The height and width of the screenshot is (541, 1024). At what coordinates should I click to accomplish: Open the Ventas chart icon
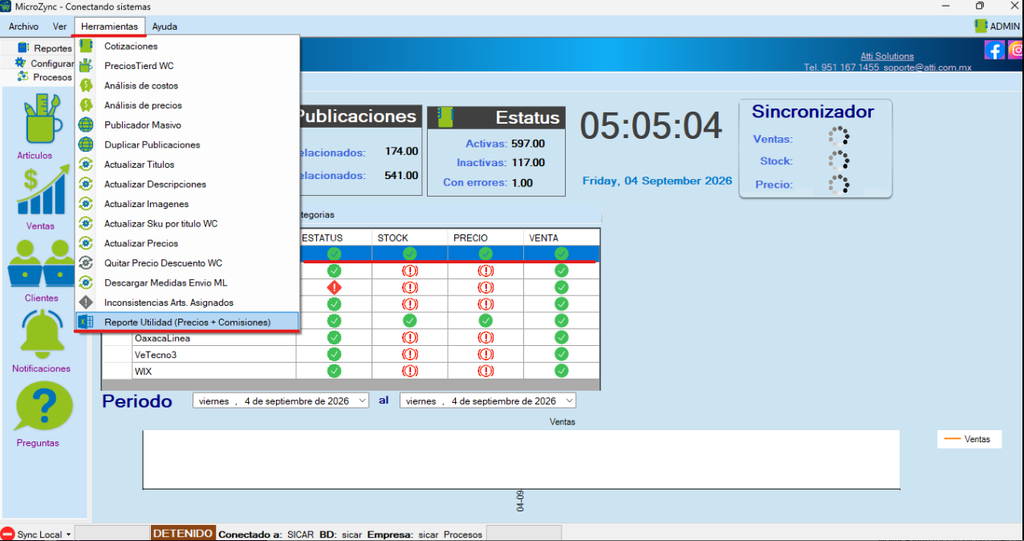[x=43, y=191]
